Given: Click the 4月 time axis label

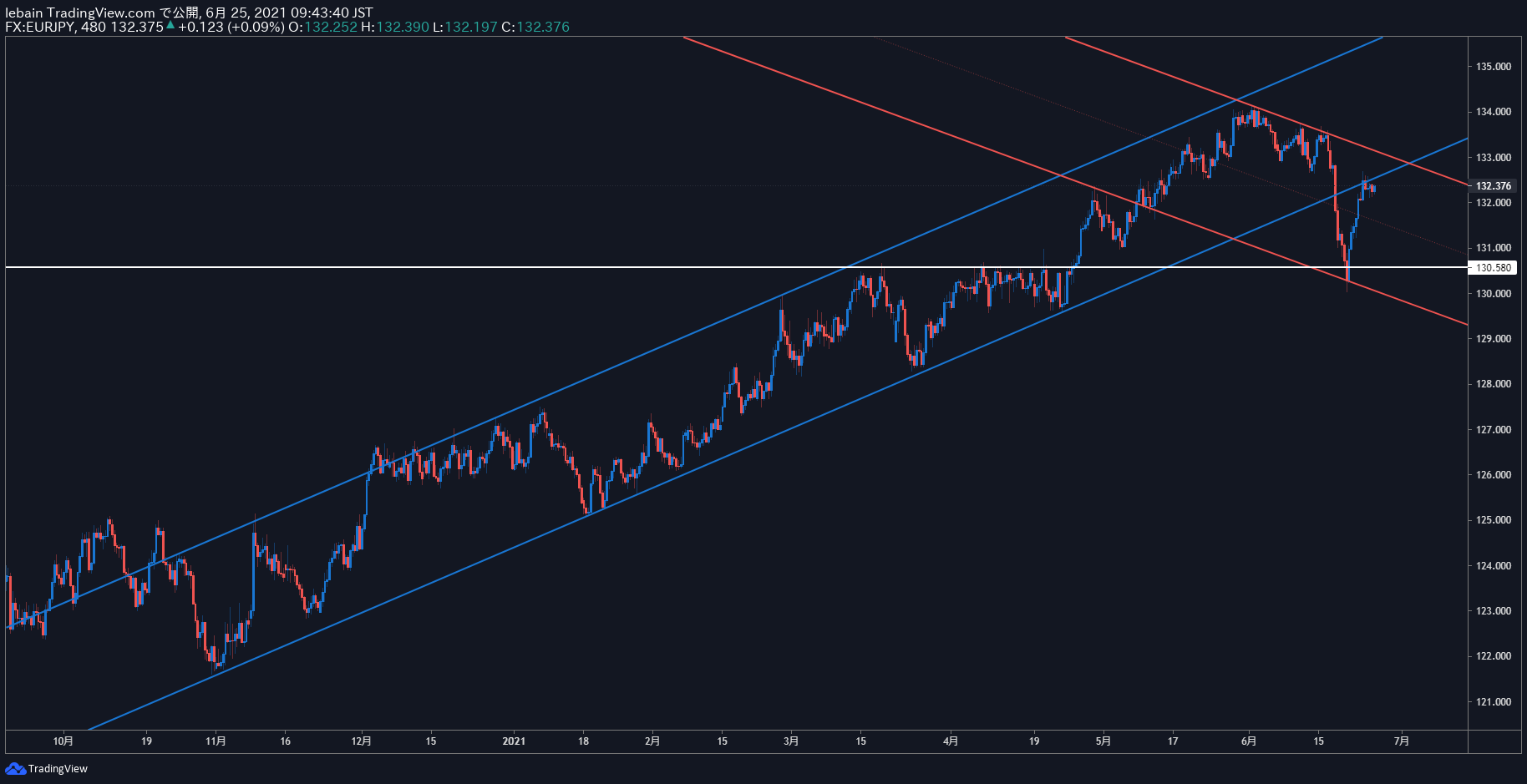Looking at the screenshot, I should pos(951,741).
